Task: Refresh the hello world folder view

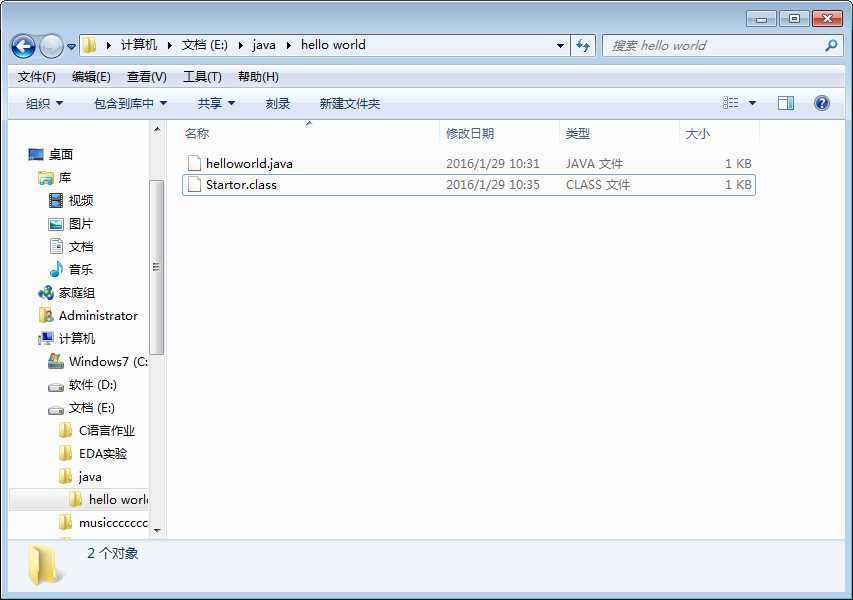Action: 583,46
